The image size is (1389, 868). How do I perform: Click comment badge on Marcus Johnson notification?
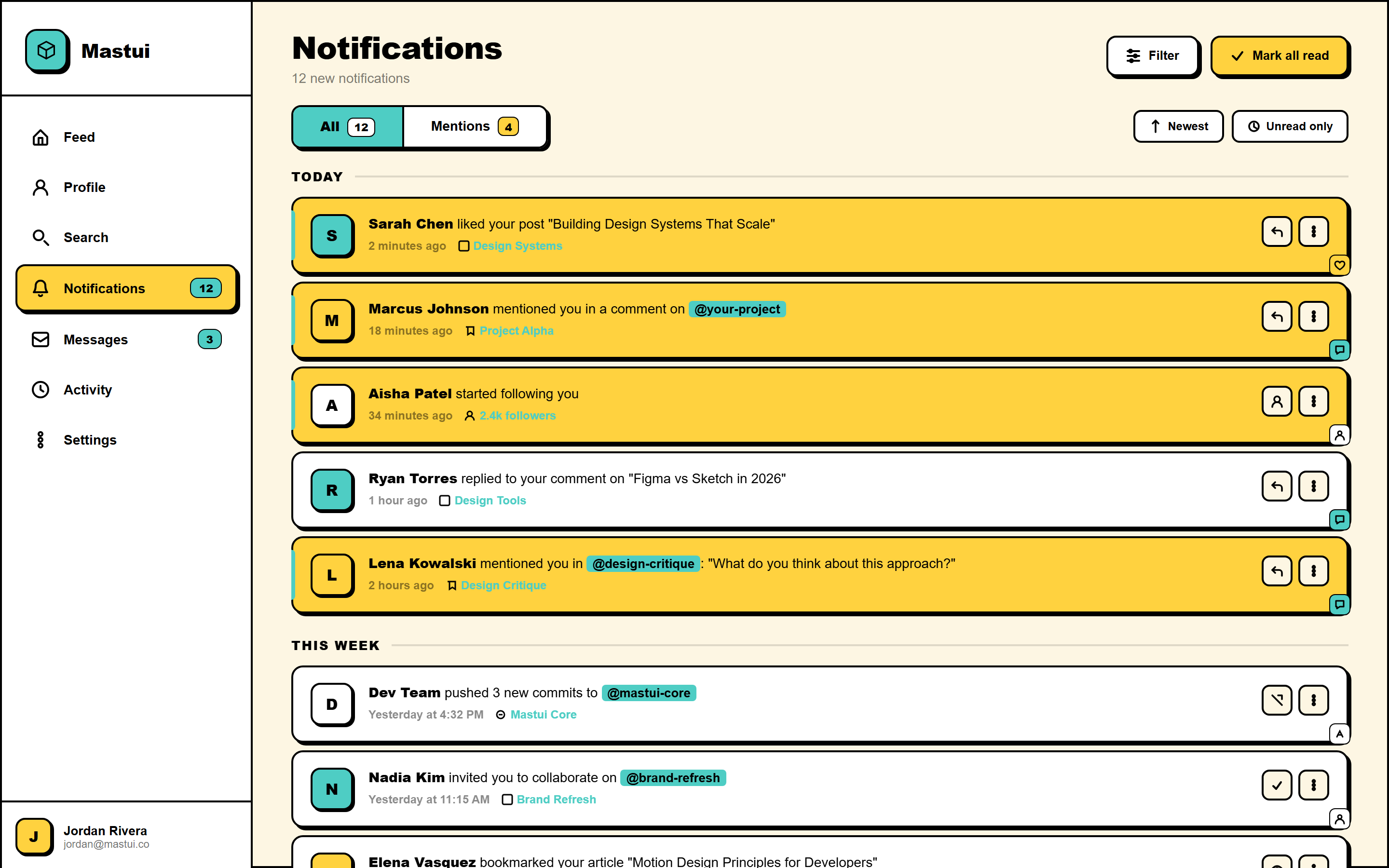point(1340,350)
